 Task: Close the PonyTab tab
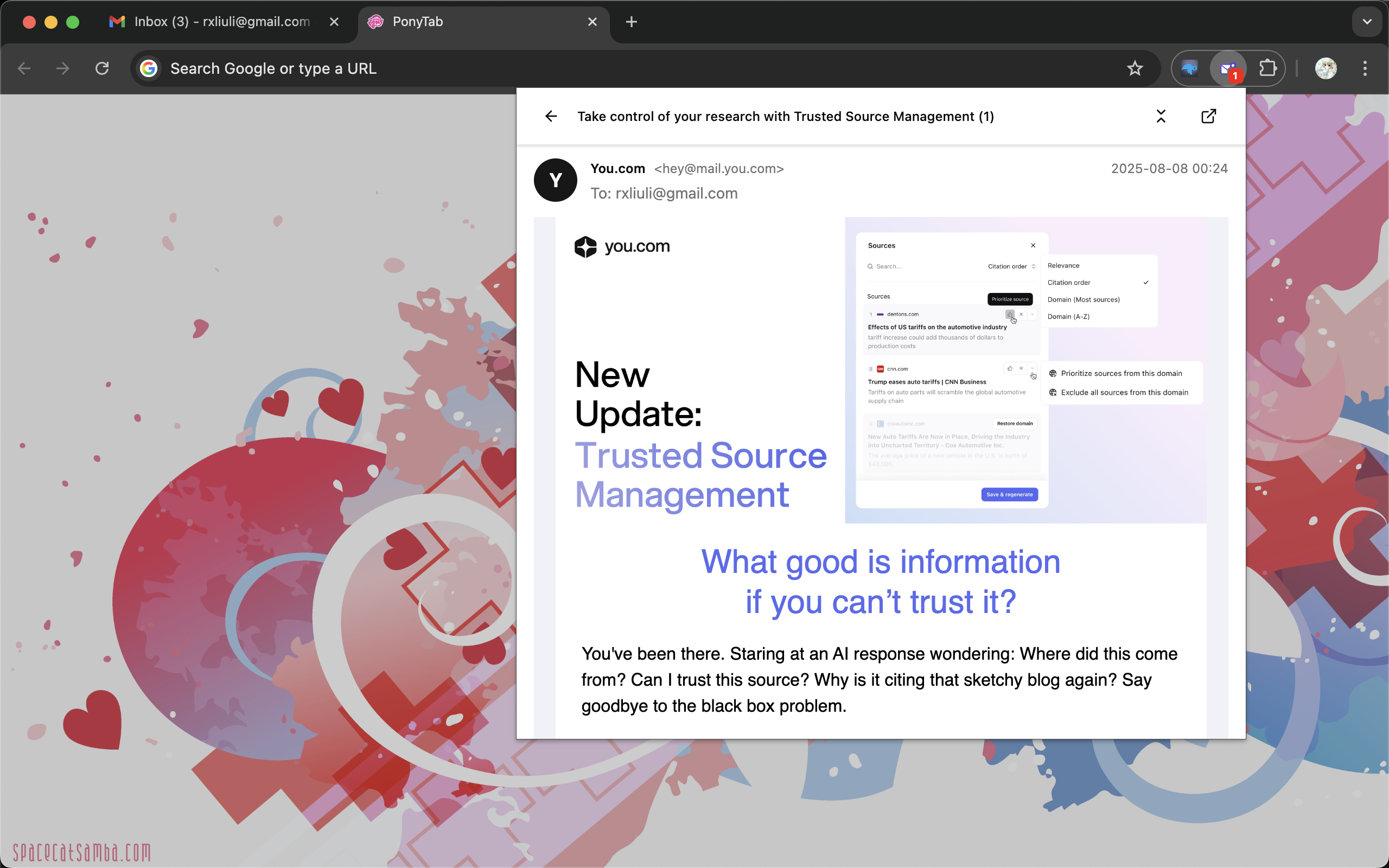pos(592,22)
